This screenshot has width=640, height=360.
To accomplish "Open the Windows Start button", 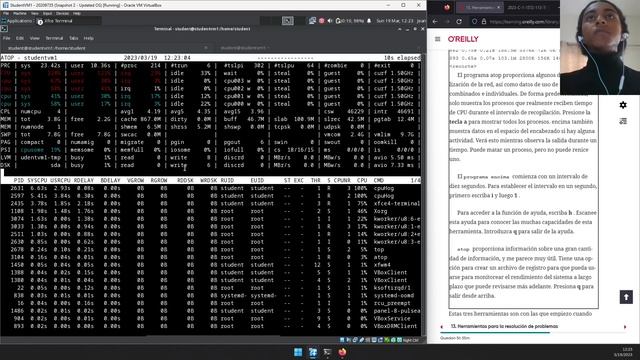I will tap(298, 352).
